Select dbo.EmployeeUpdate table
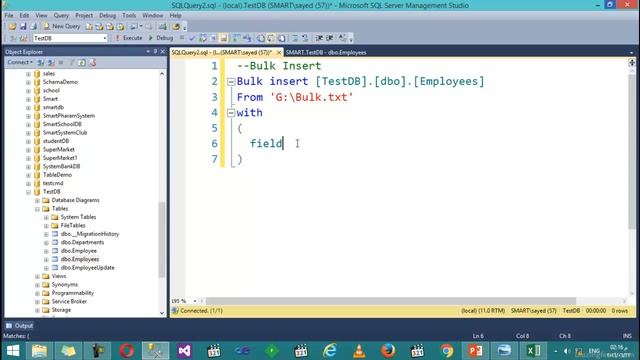The width and height of the screenshot is (640, 360). click(87, 268)
